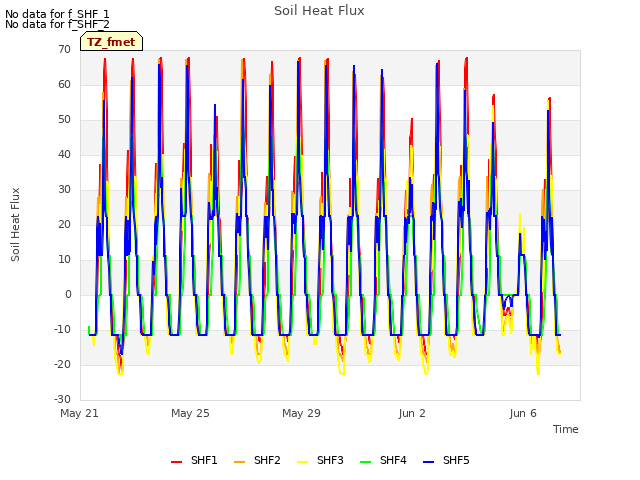The height and width of the screenshot is (480, 640).
Task: Click the Jun 2 x-axis tick label
Action: point(412,413)
